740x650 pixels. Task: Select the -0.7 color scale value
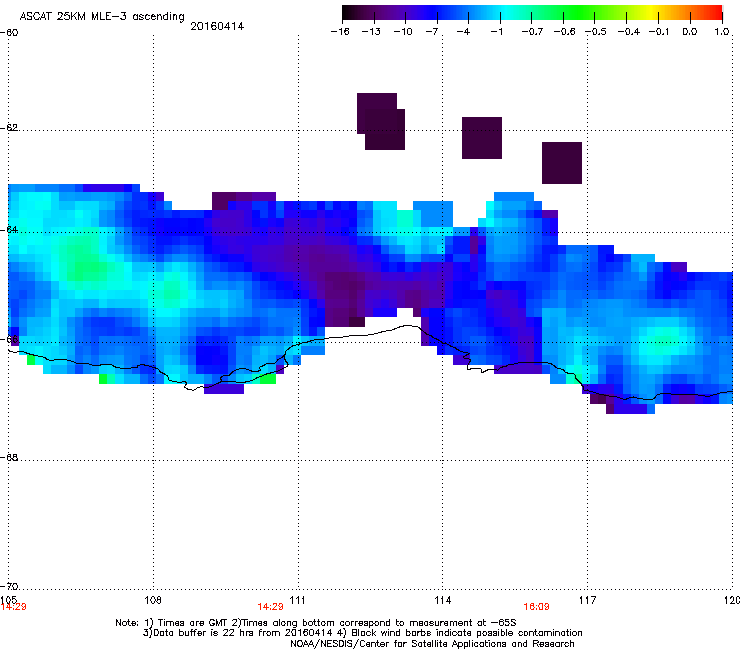(x=532, y=32)
